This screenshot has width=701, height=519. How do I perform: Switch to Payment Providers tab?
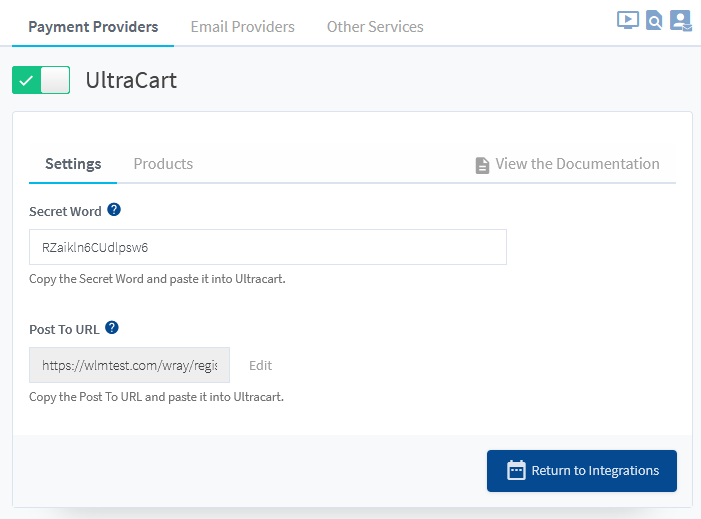coord(93,27)
